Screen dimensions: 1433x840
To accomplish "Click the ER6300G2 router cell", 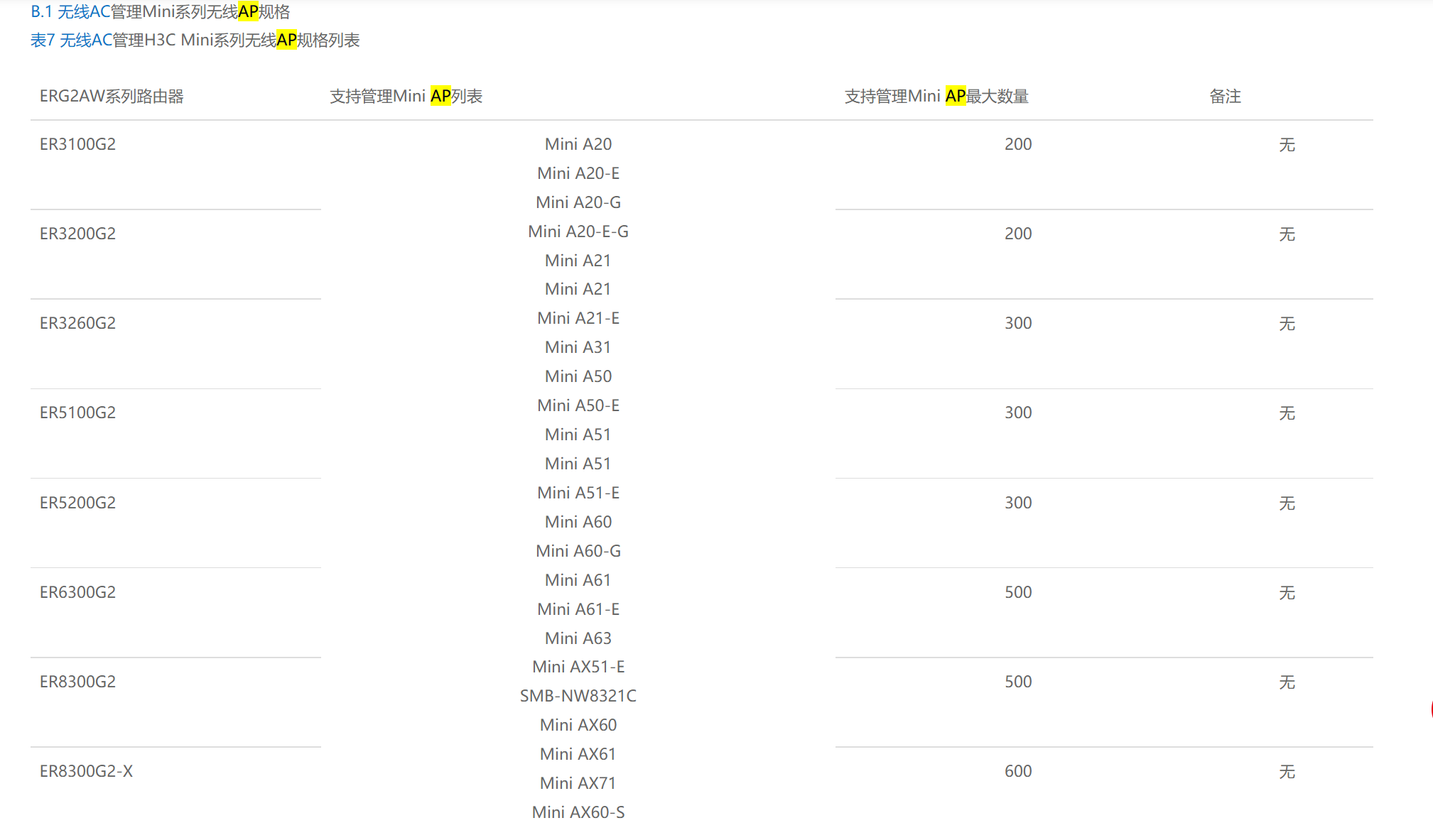I will click(x=77, y=592).
